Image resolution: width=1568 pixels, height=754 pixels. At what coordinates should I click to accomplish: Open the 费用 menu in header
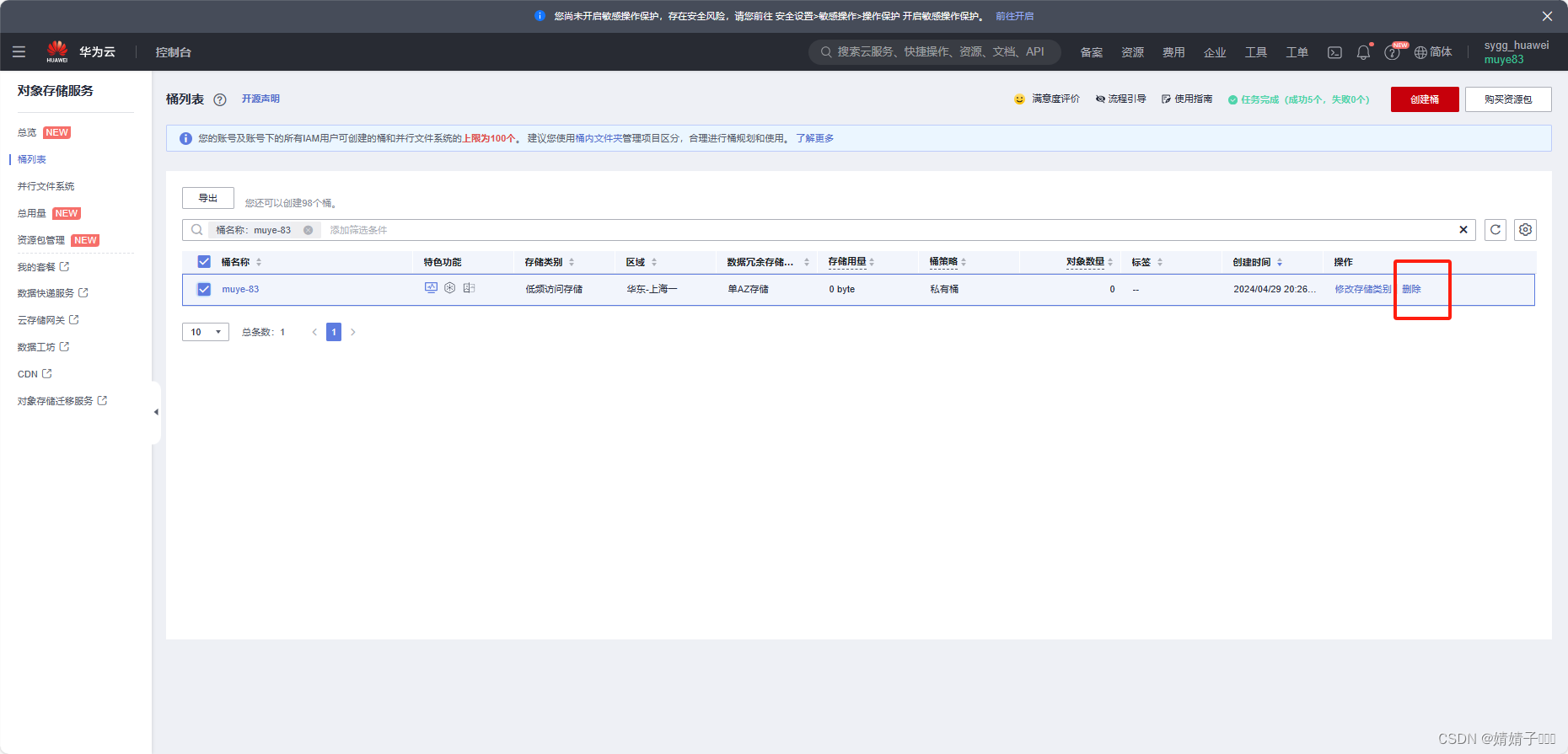click(1173, 52)
